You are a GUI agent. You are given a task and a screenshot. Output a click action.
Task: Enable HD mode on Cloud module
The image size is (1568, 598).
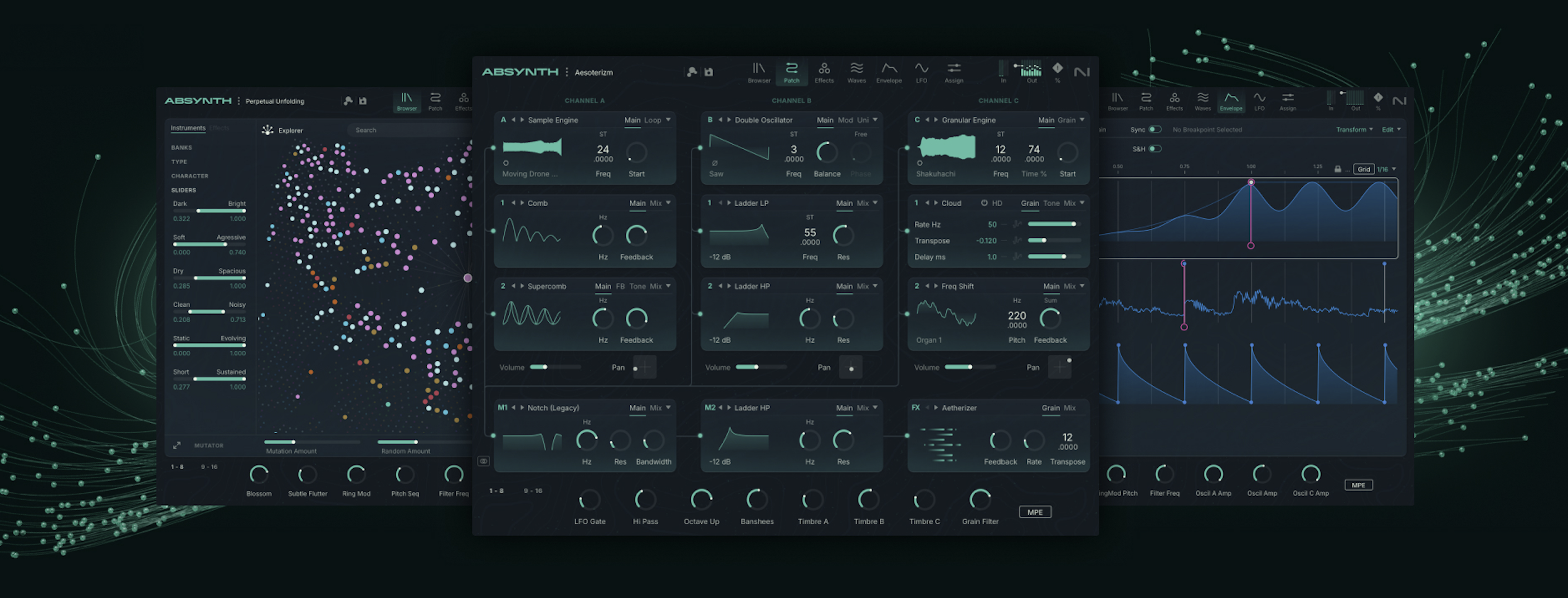click(x=984, y=203)
